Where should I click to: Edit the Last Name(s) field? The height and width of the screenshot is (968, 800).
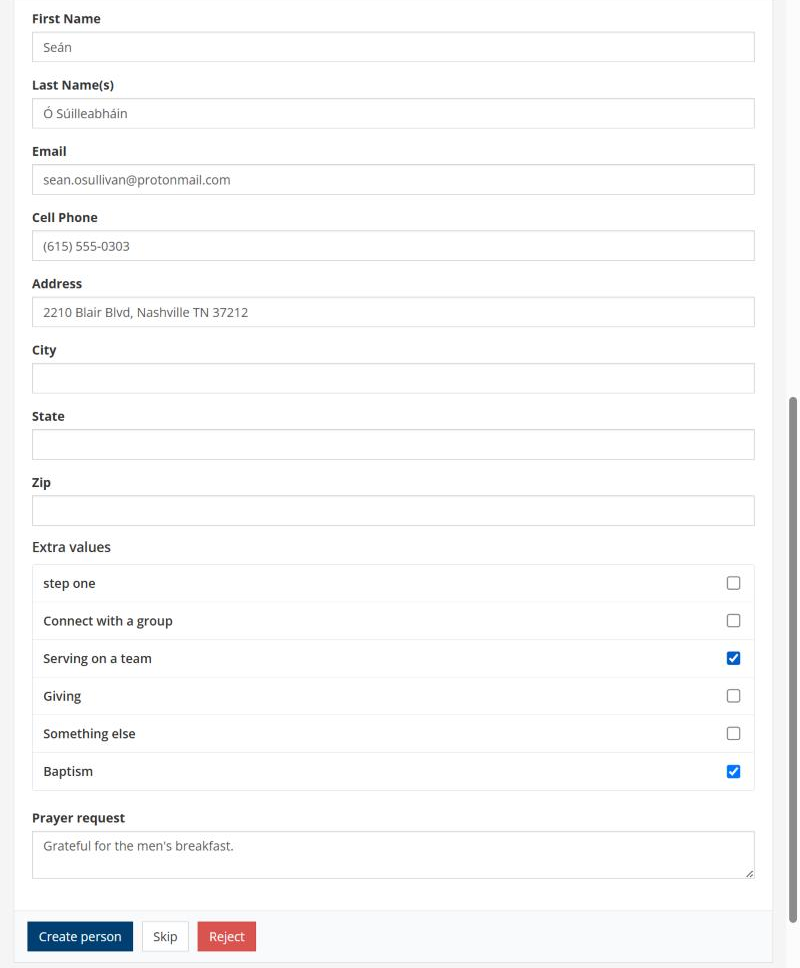click(393, 114)
